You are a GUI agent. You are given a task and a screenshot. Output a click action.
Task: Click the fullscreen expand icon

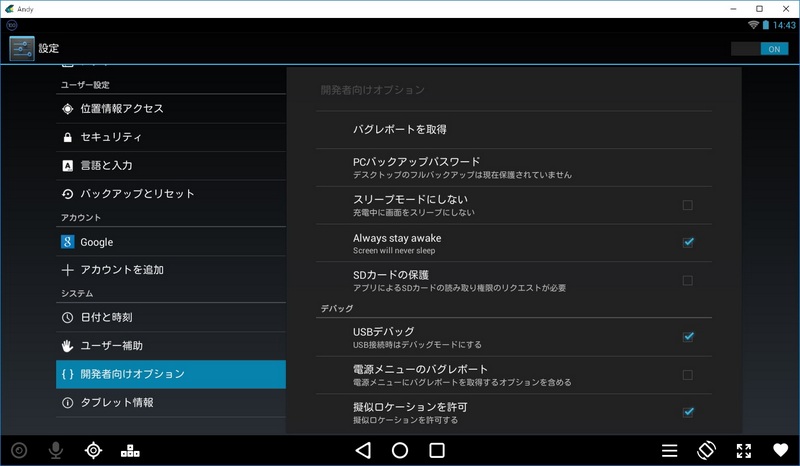click(x=744, y=451)
